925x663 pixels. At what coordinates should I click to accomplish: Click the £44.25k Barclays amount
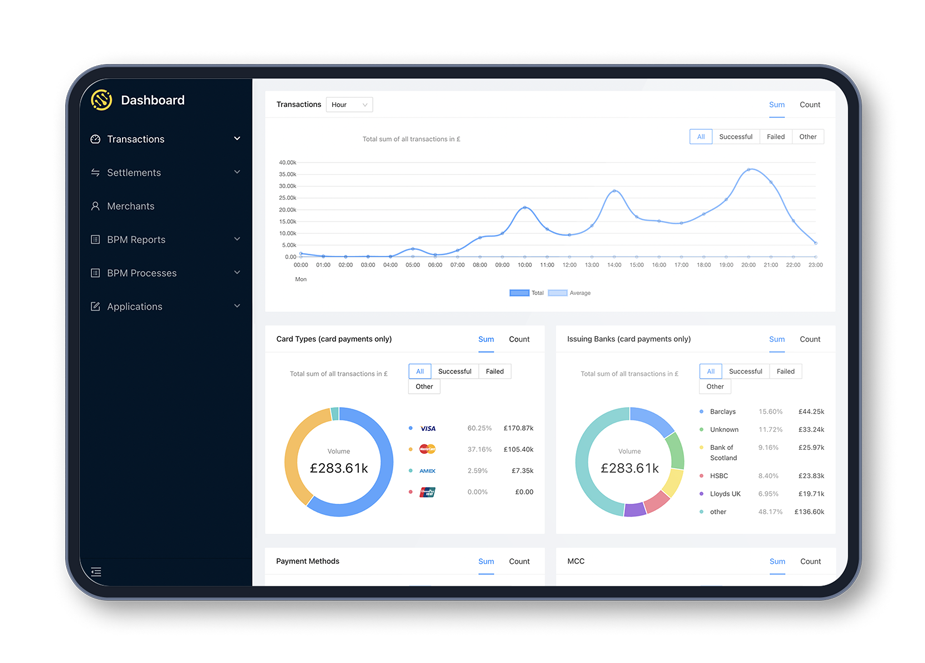click(x=811, y=412)
